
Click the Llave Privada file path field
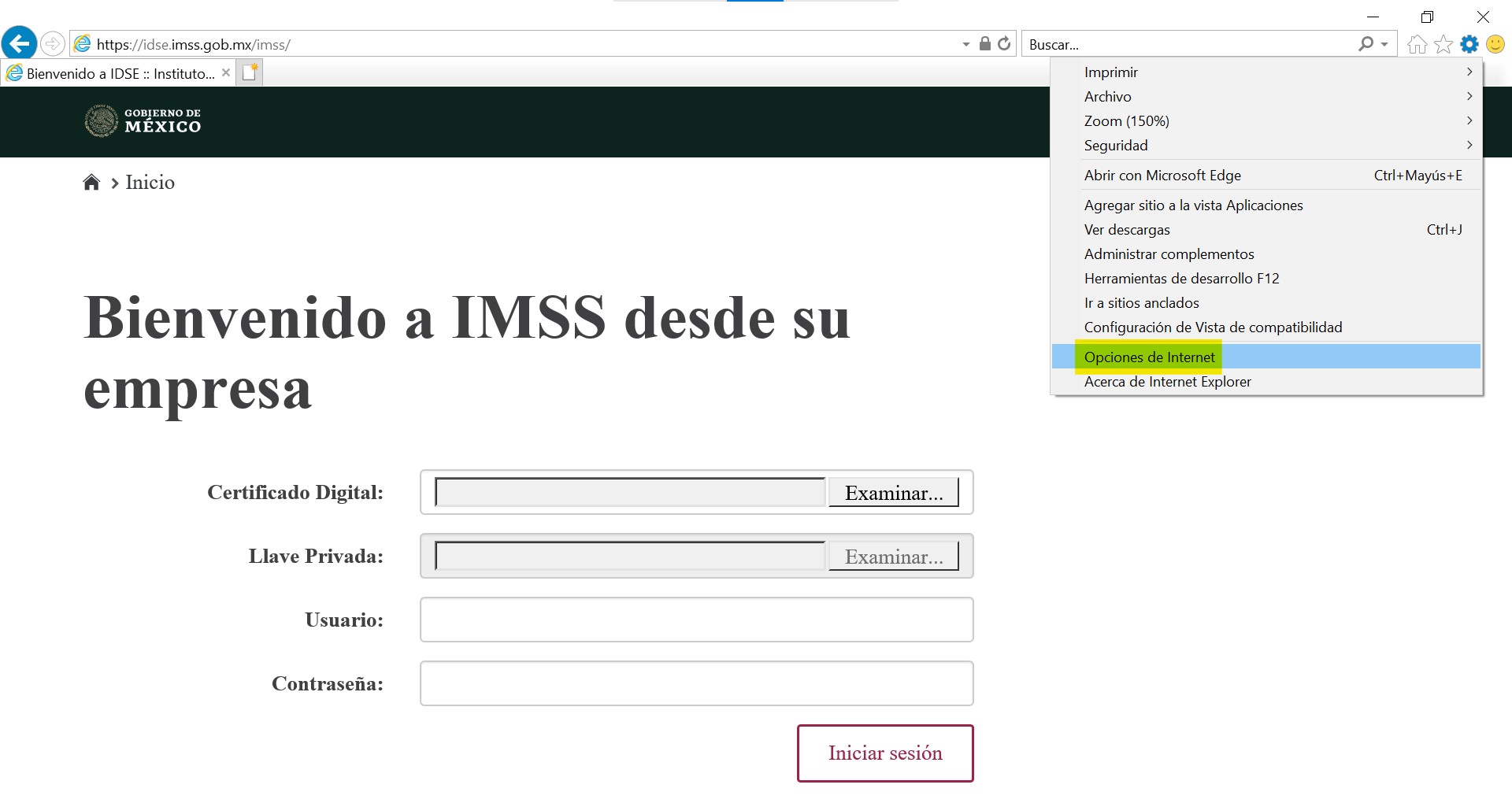coord(630,557)
